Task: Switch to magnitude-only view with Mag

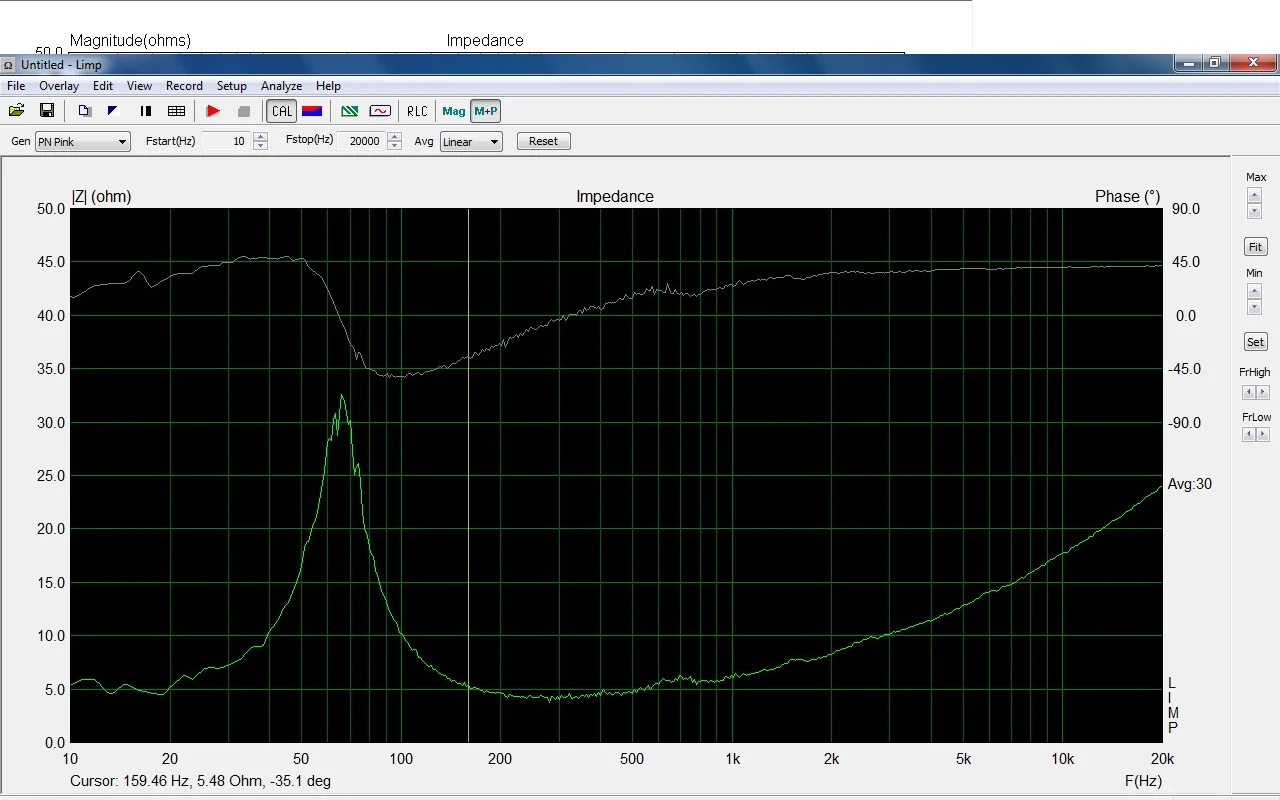Action: (454, 111)
